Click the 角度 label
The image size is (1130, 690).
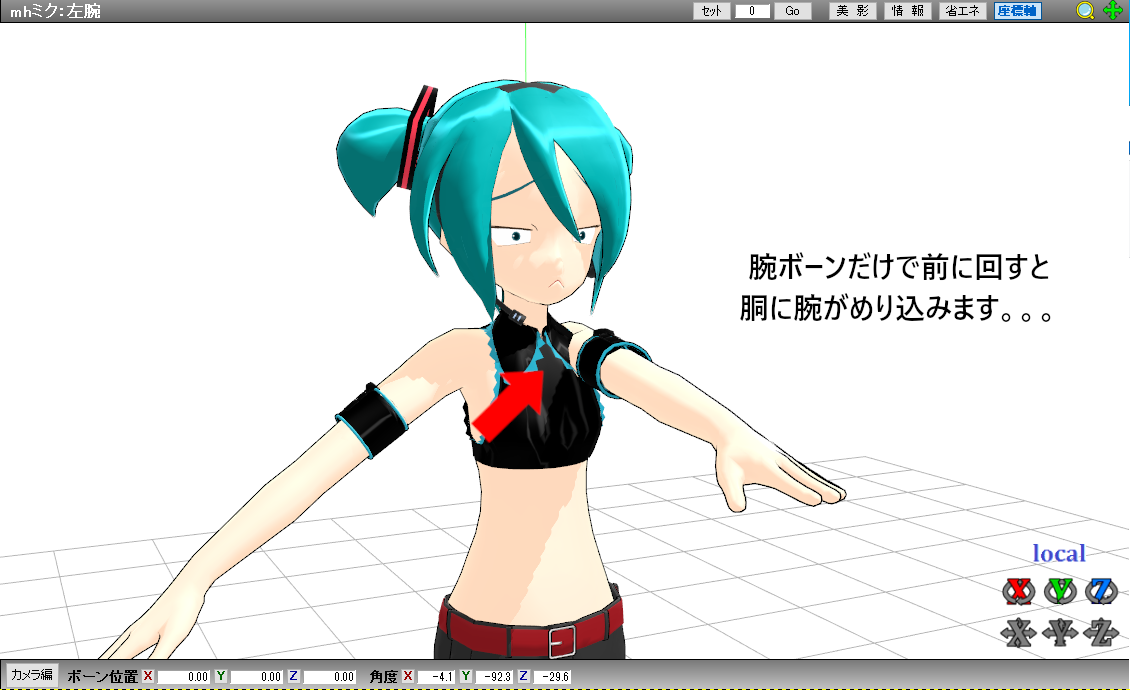pyautogui.click(x=383, y=676)
